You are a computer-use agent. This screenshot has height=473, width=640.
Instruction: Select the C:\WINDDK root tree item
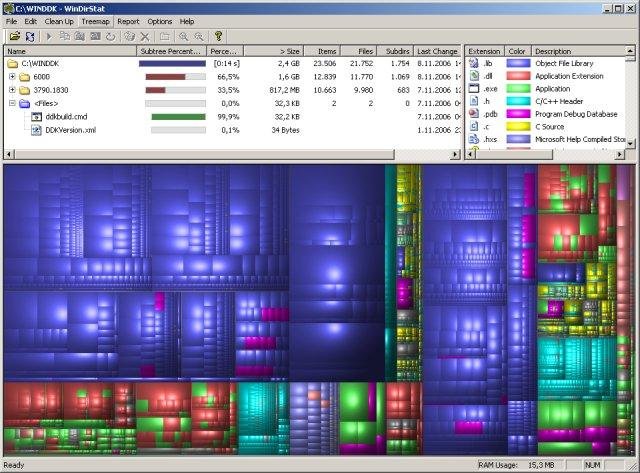pyautogui.click(x=40, y=64)
